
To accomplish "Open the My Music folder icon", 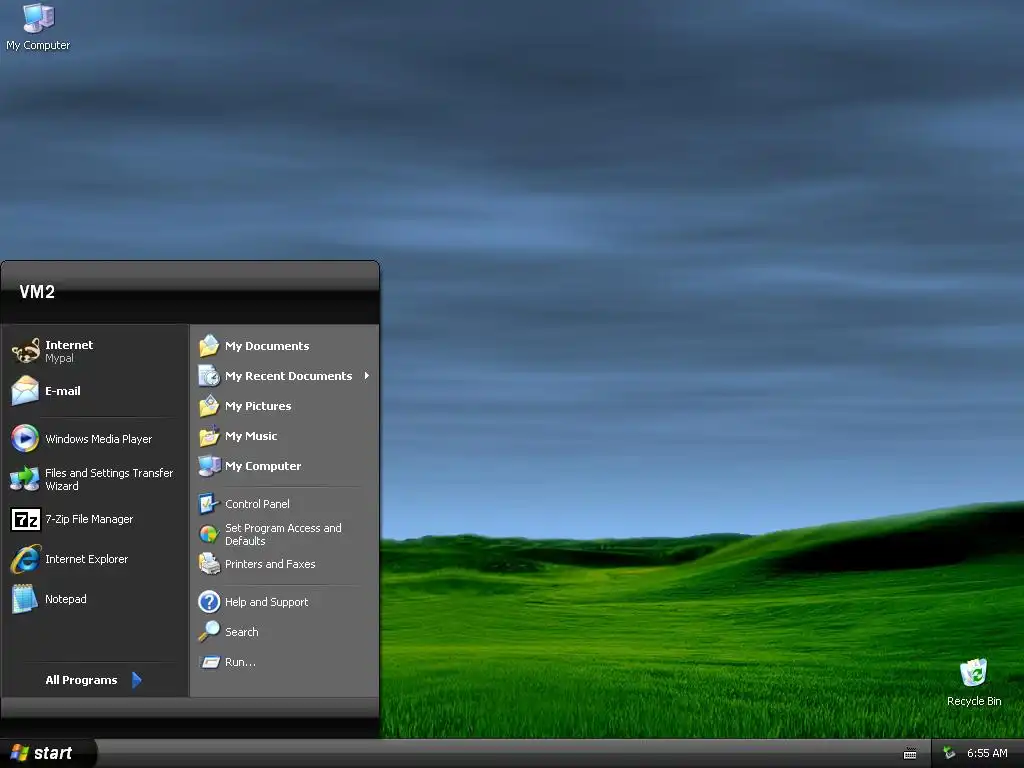I will click(x=209, y=436).
